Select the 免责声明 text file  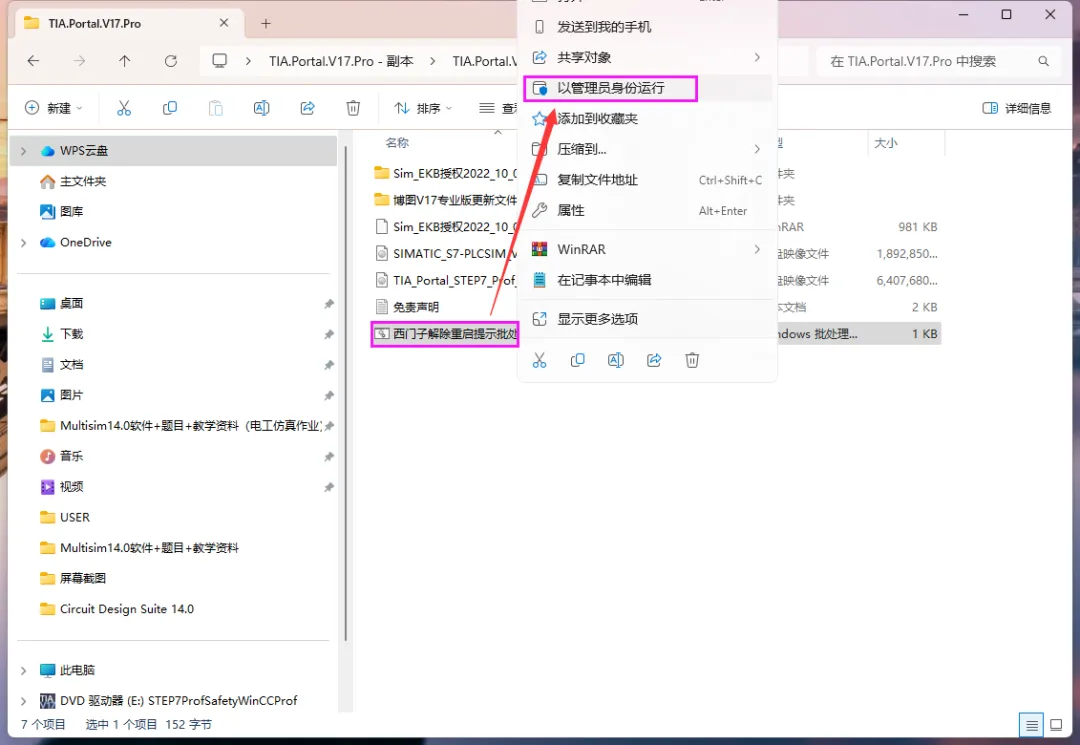coord(408,307)
